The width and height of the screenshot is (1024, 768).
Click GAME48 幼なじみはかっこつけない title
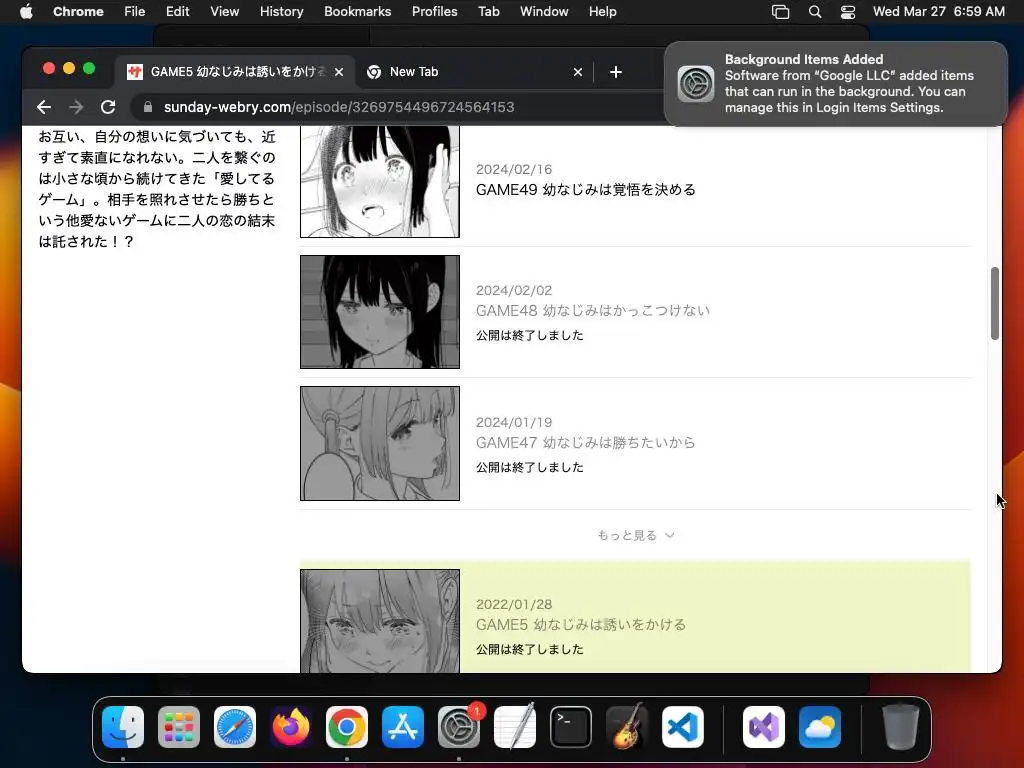pos(592,310)
